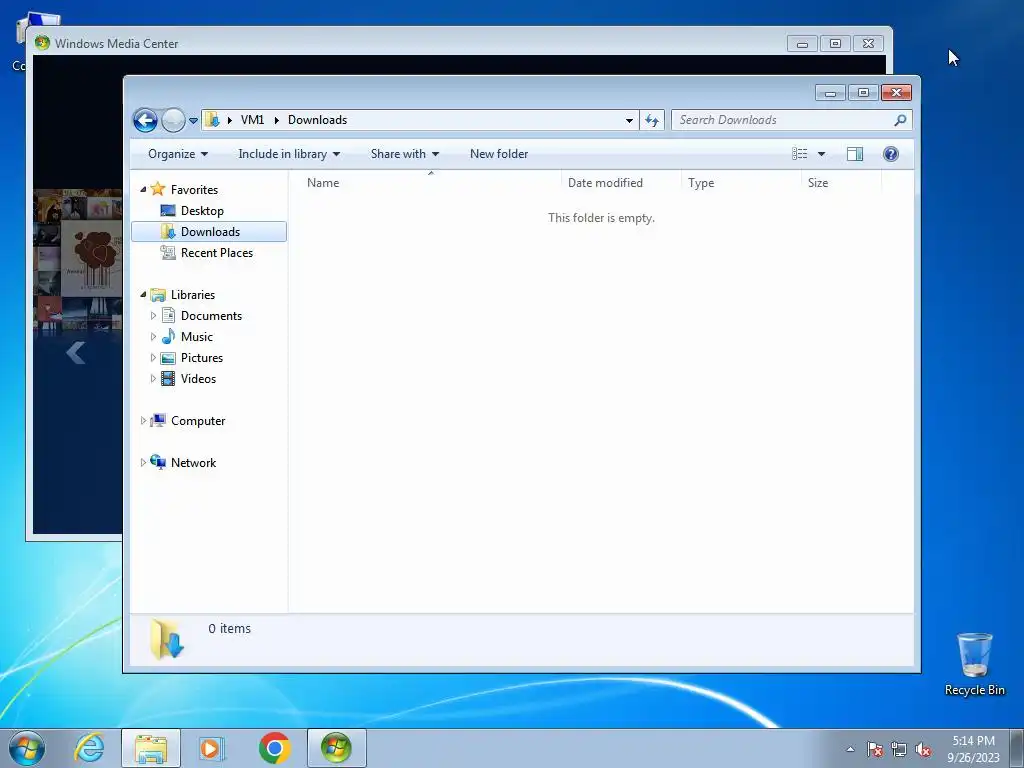Click Windows Explorer taskbar button

[x=151, y=748]
